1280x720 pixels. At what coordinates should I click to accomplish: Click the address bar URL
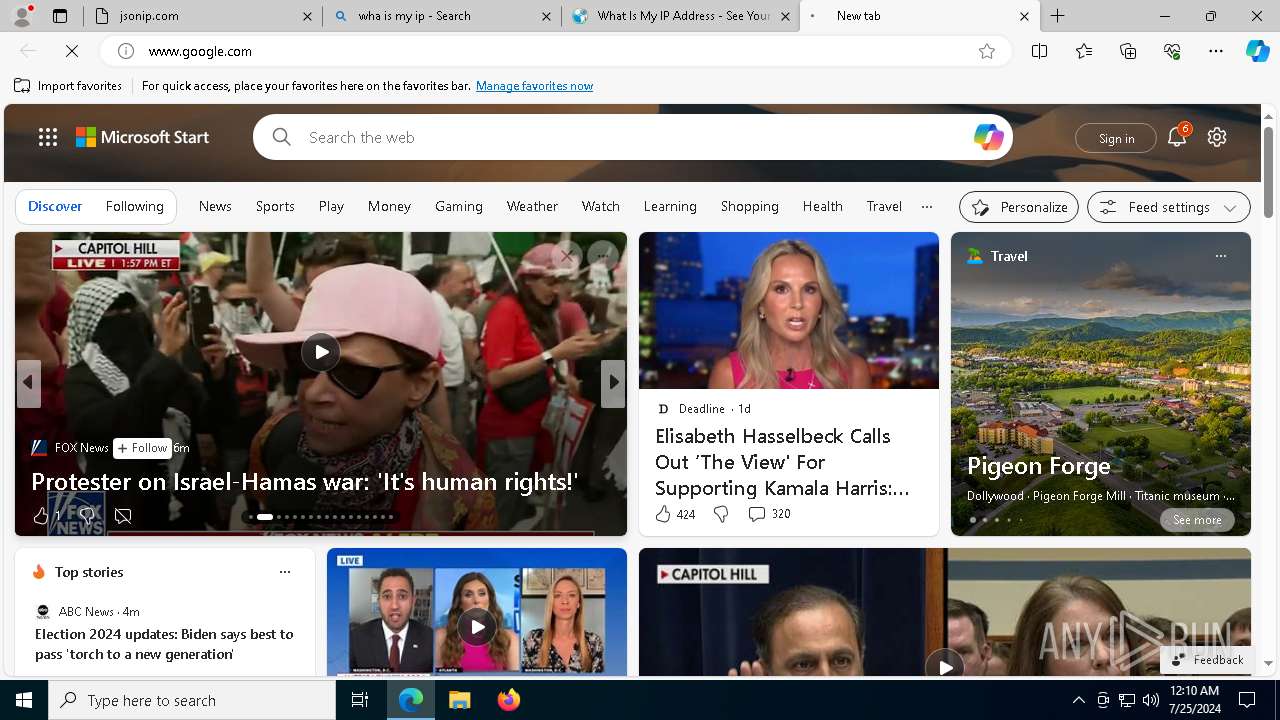(200, 51)
